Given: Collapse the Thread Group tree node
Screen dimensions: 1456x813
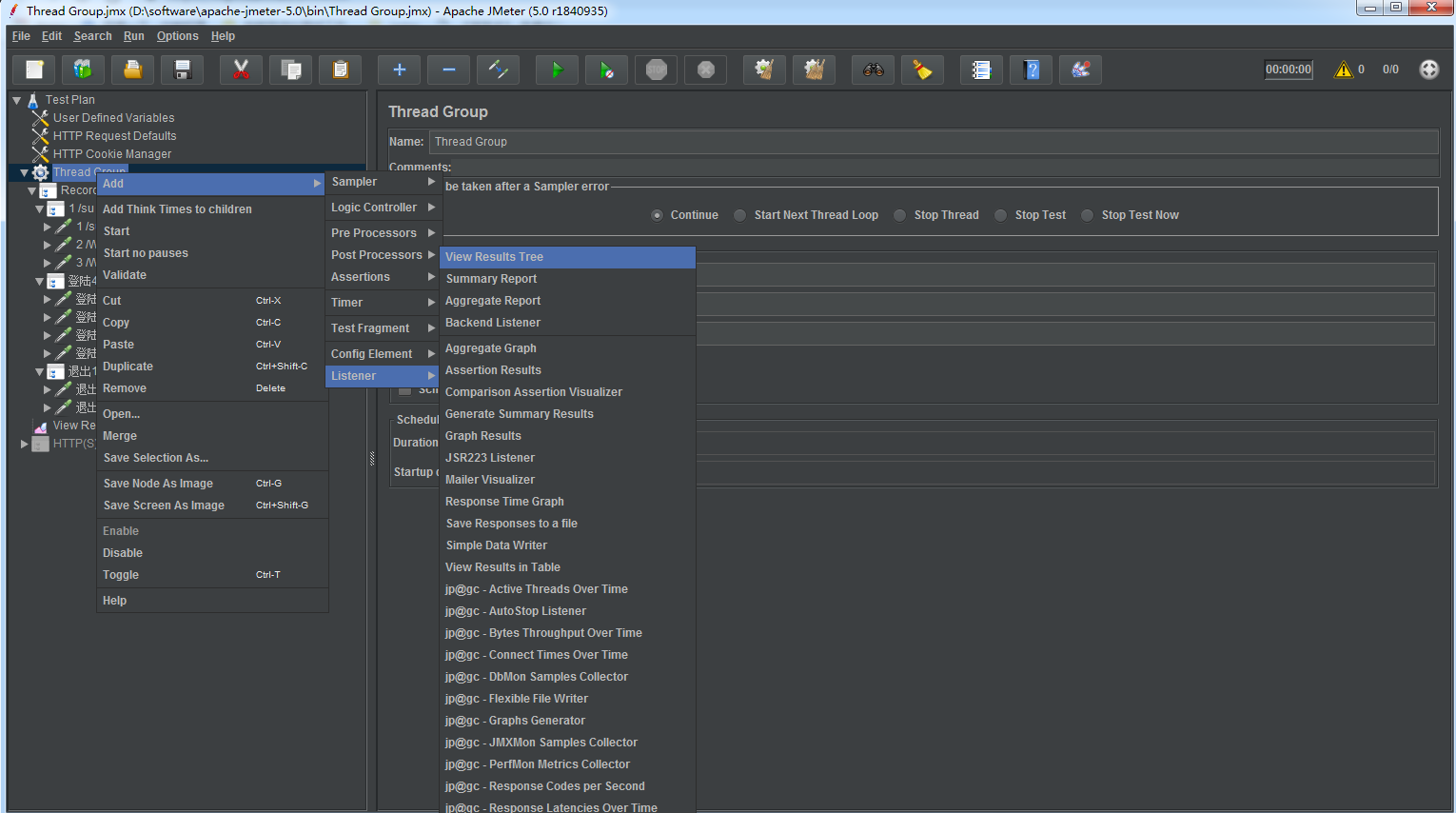Looking at the screenshot, I should (24, 172).
